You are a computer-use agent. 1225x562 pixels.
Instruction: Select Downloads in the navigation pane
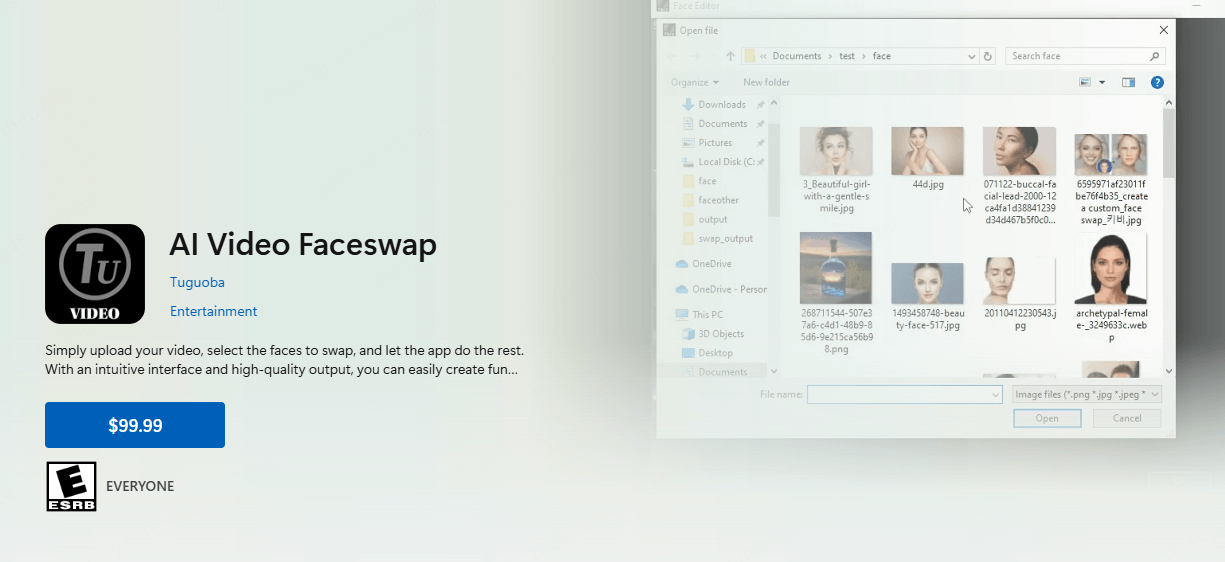(722, 104)
